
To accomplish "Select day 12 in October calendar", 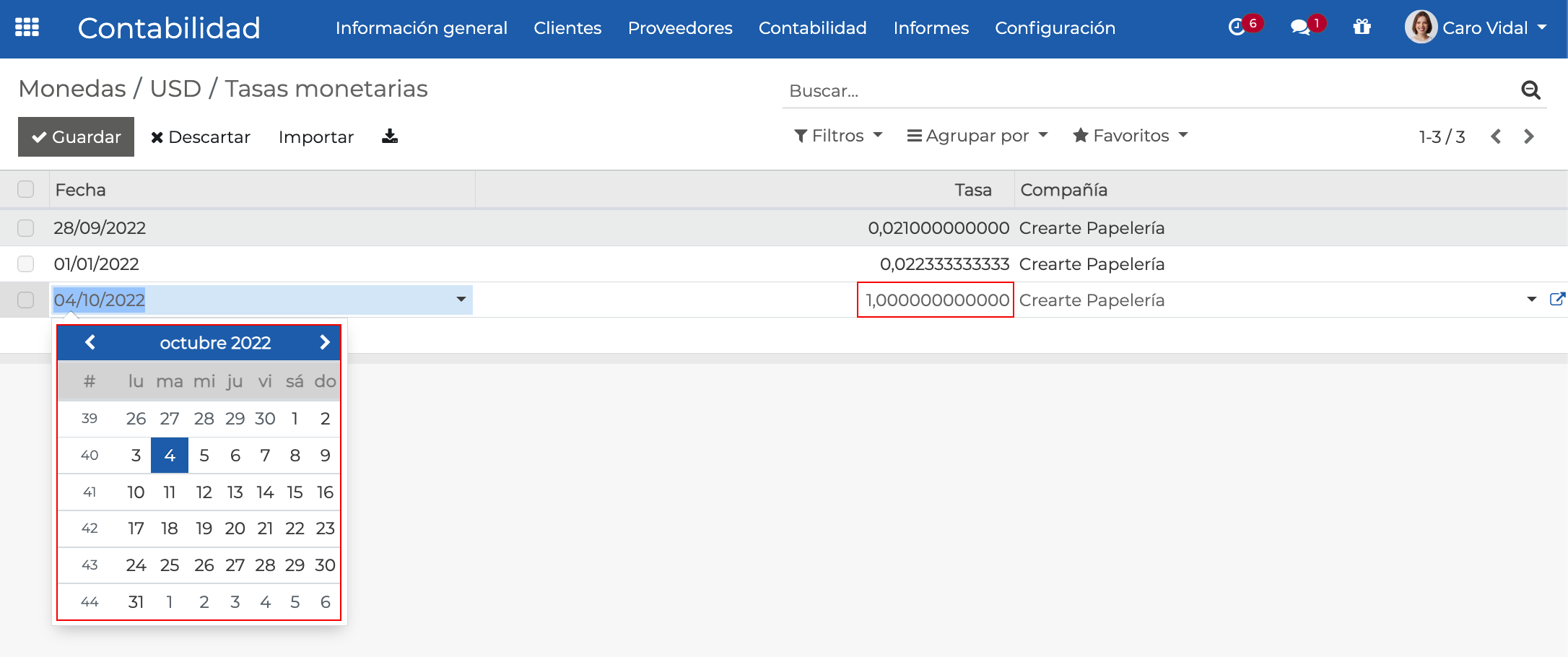I will pyautogui.click(x=204, y=492).
